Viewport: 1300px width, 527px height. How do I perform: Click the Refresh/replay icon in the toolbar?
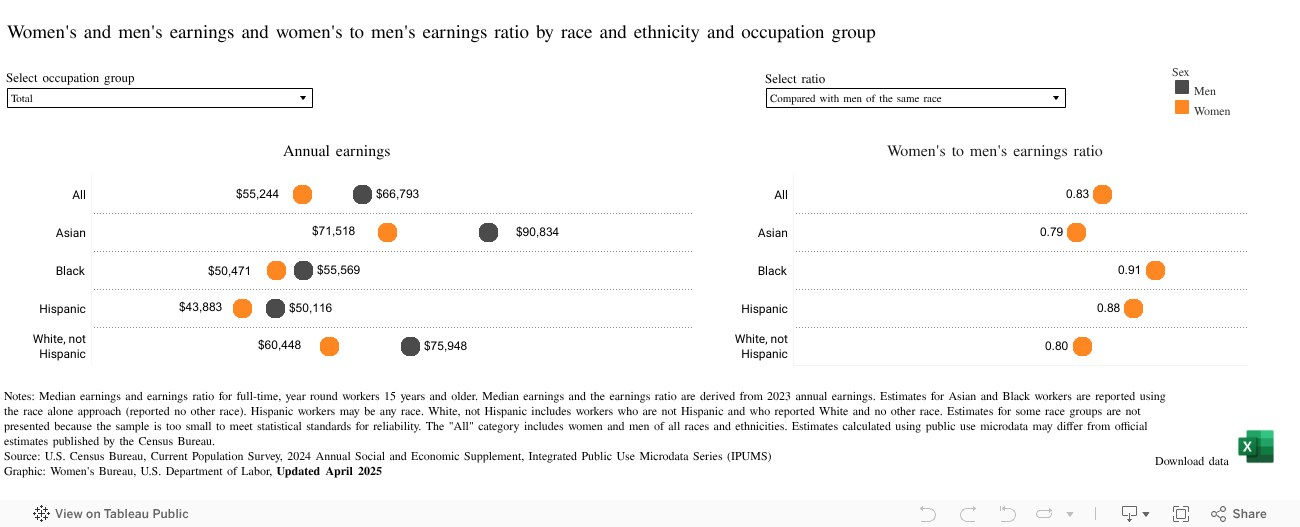[1045, 514]
